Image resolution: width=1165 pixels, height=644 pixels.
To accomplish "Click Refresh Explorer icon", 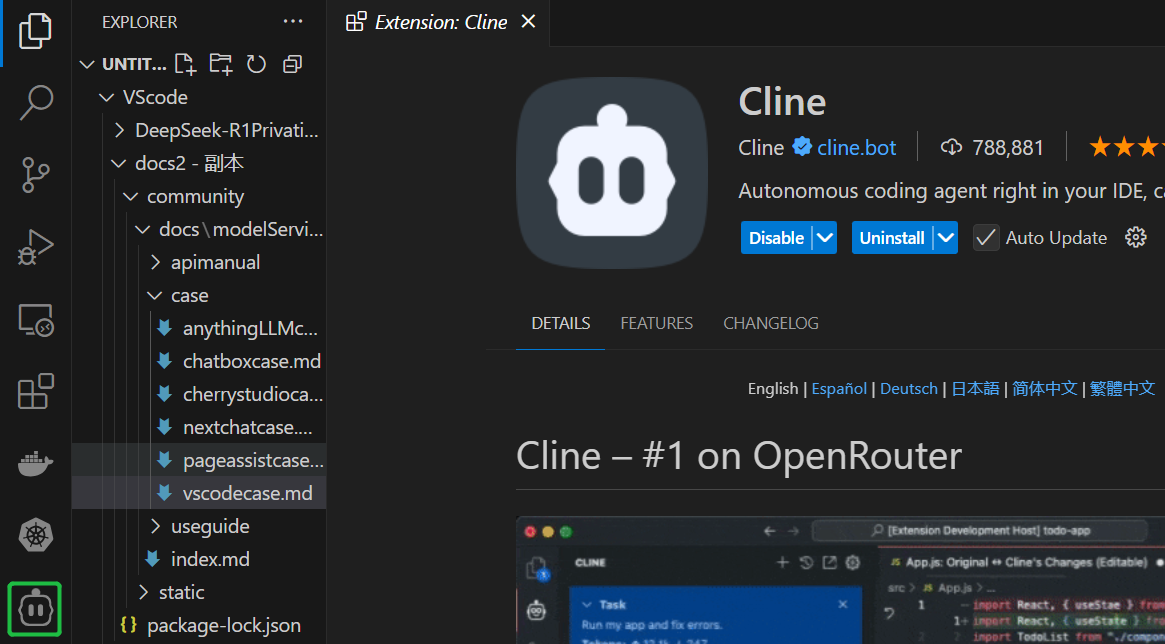I will tap(257, 64).
